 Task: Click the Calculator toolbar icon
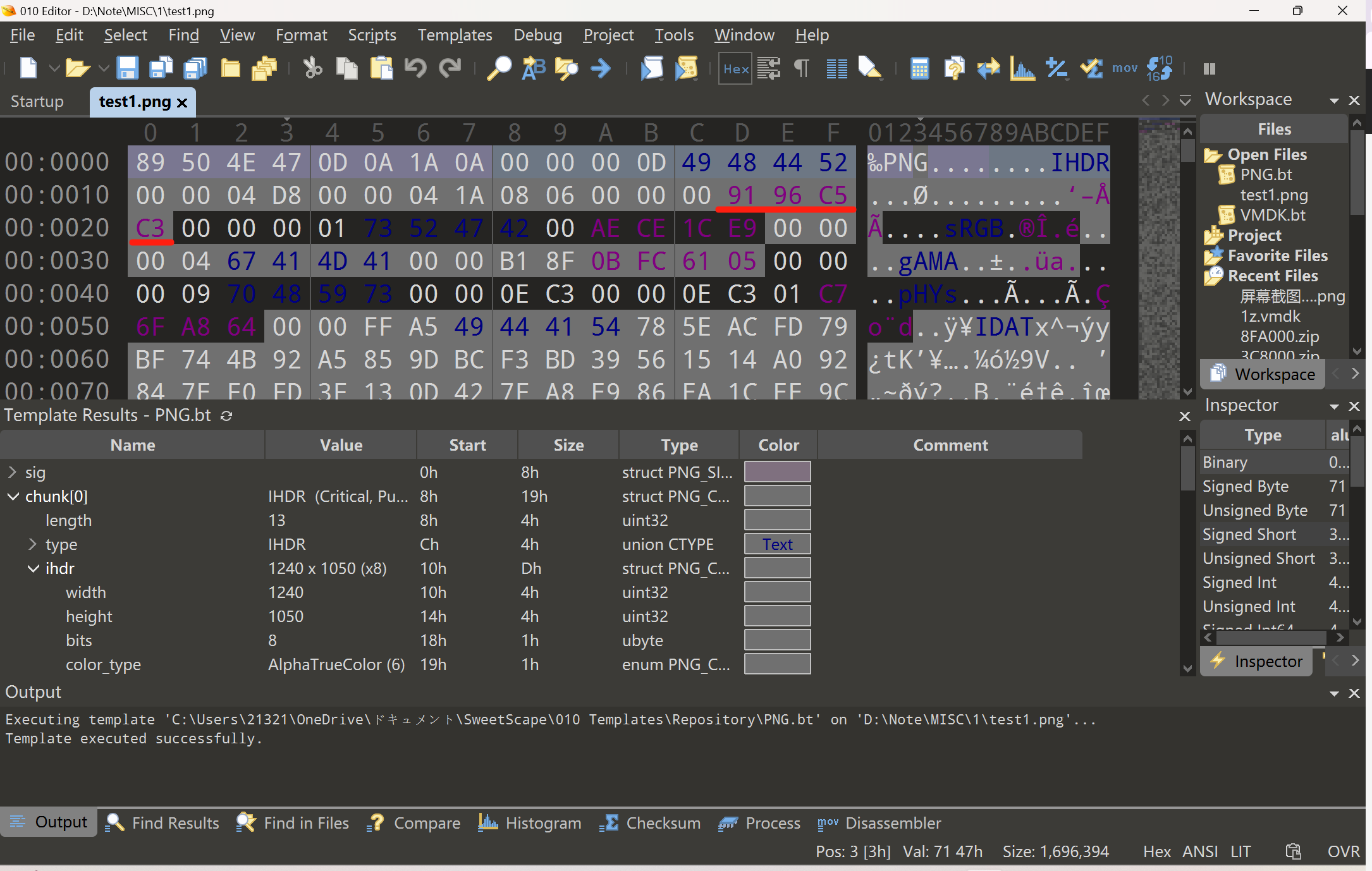click(x=919, y=68)
